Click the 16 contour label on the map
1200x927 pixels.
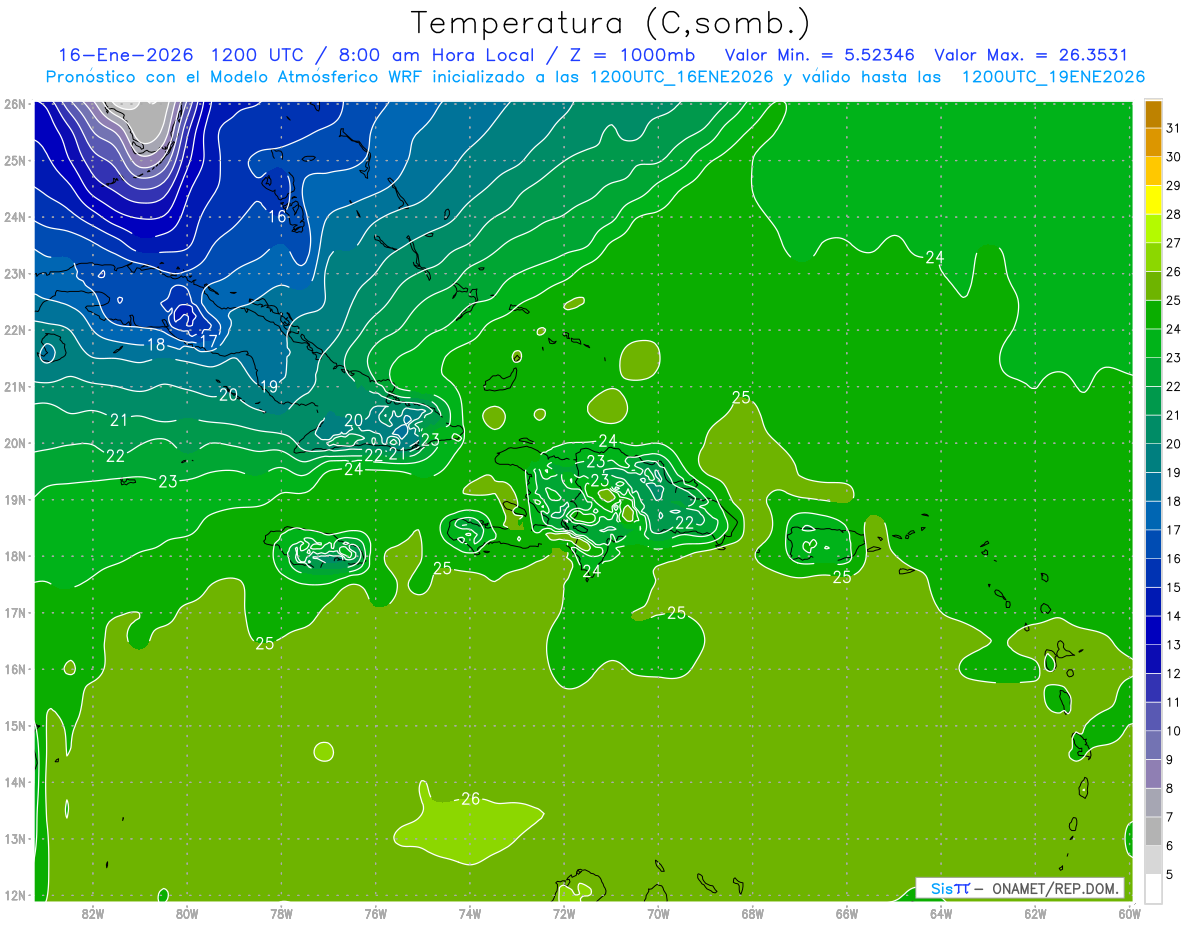point(277,216)
